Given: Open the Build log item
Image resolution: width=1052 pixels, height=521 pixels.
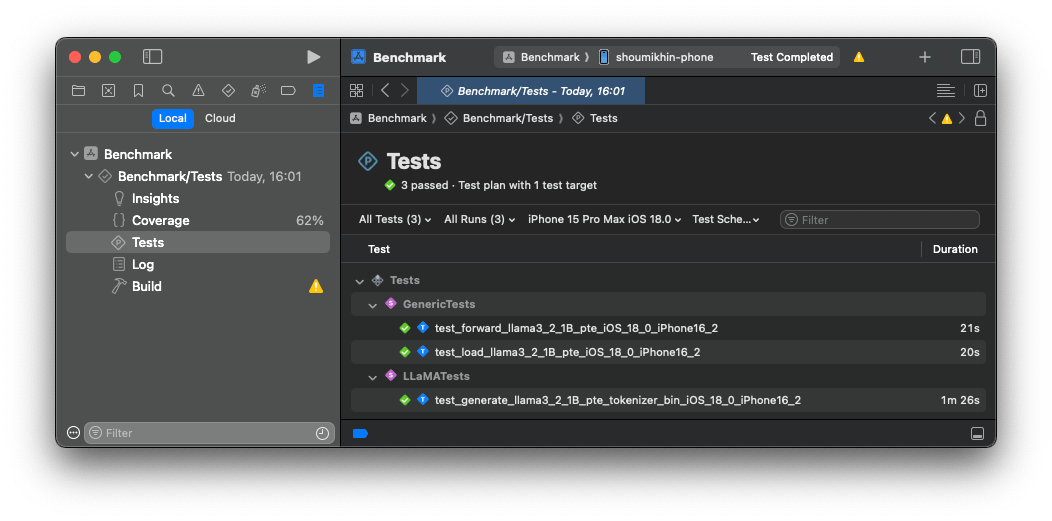Looking at the screenshot, I should tap(146, 286).
